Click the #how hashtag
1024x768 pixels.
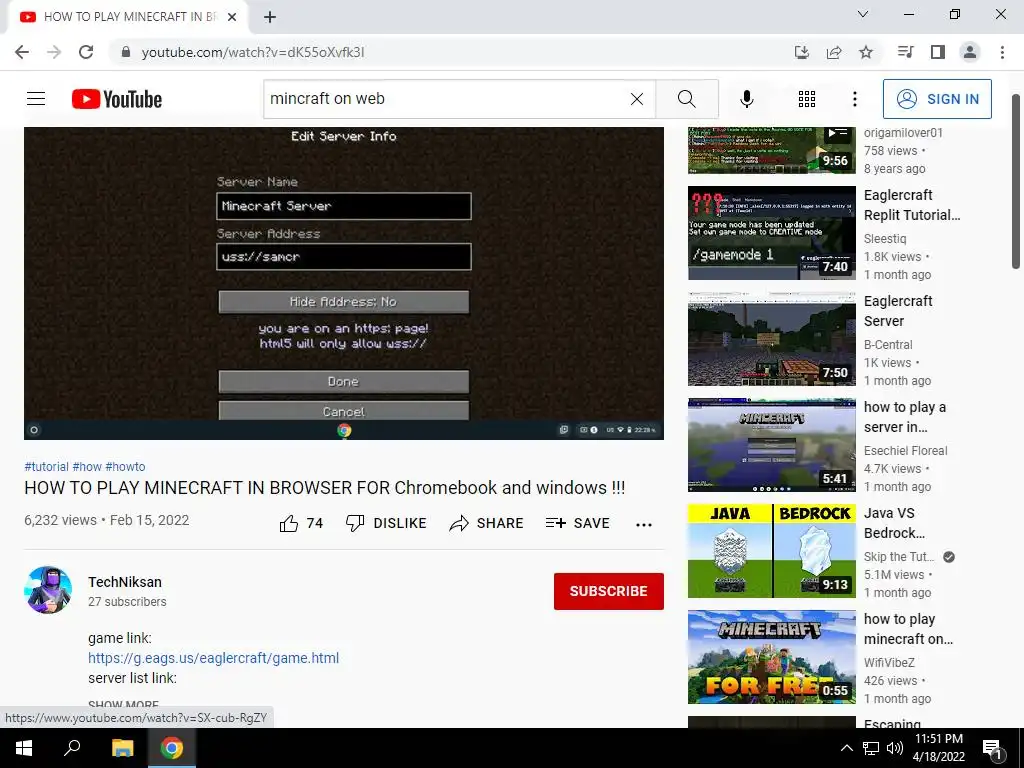point(87,467)
